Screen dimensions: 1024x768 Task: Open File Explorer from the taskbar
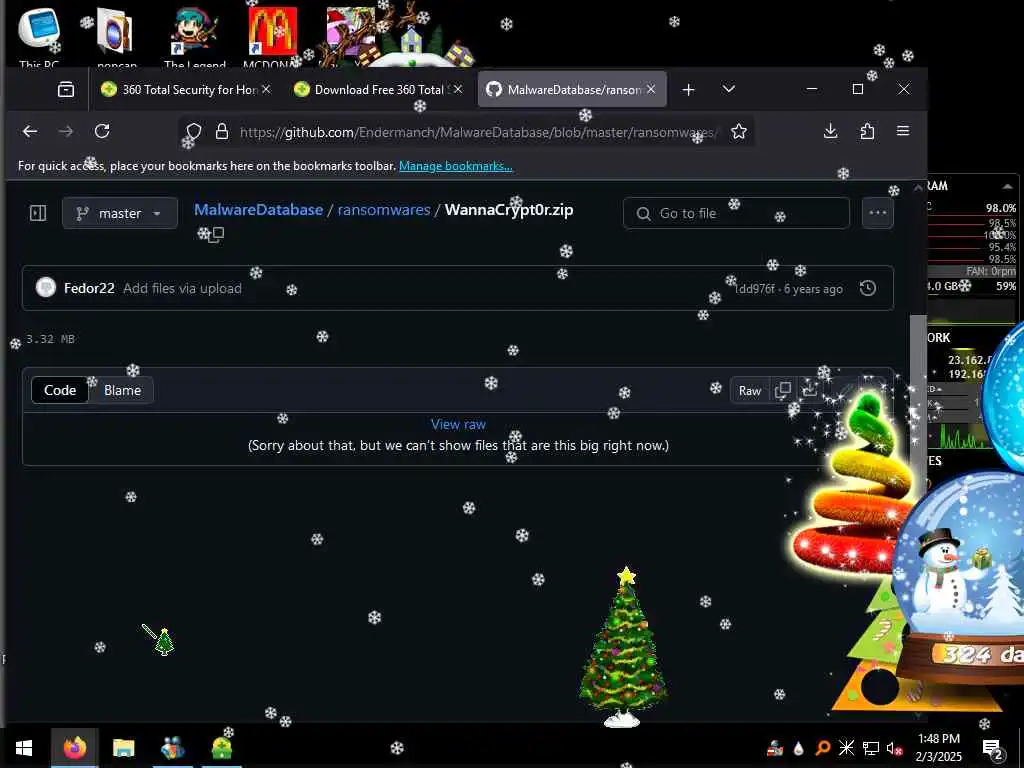(x=123, y=748)
